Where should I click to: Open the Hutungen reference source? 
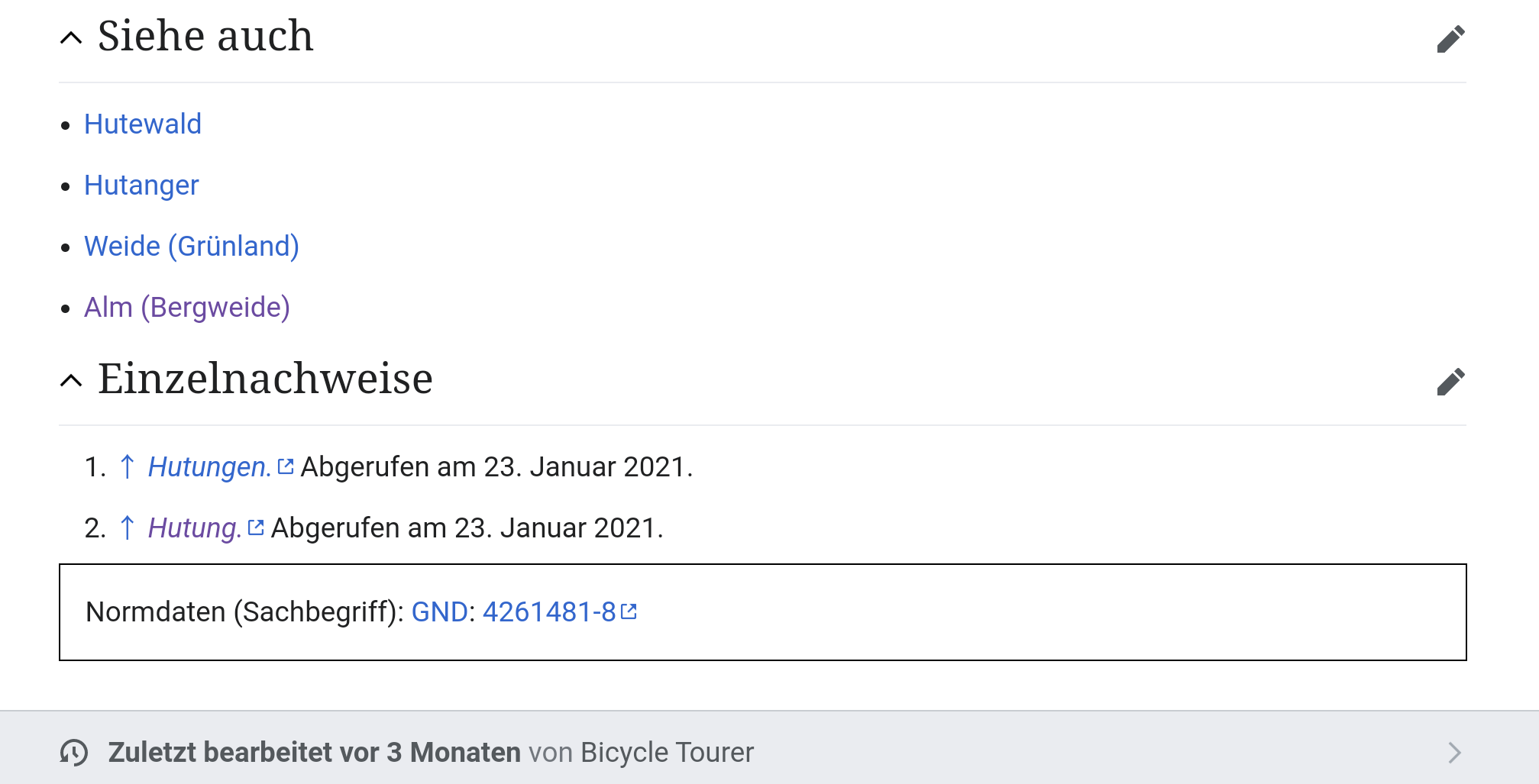209,466
